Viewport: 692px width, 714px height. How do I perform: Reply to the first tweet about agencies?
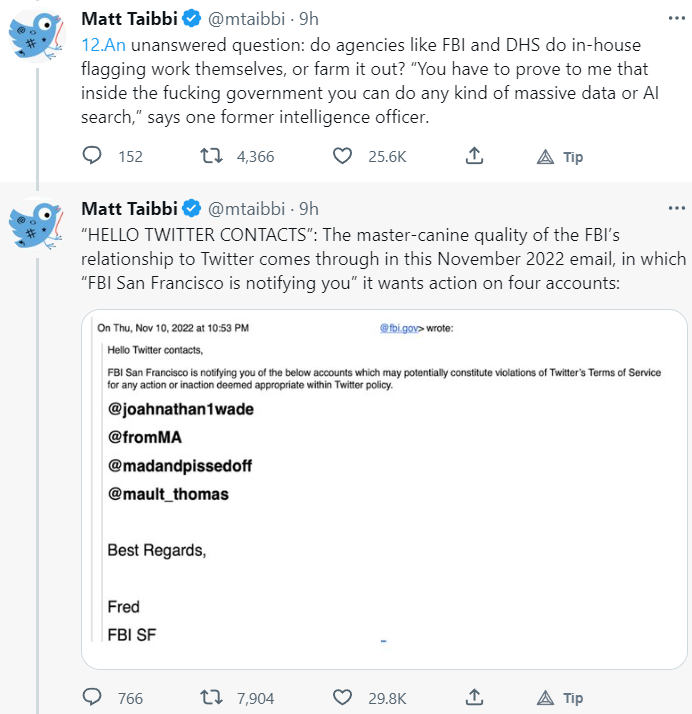click(92, 156)
